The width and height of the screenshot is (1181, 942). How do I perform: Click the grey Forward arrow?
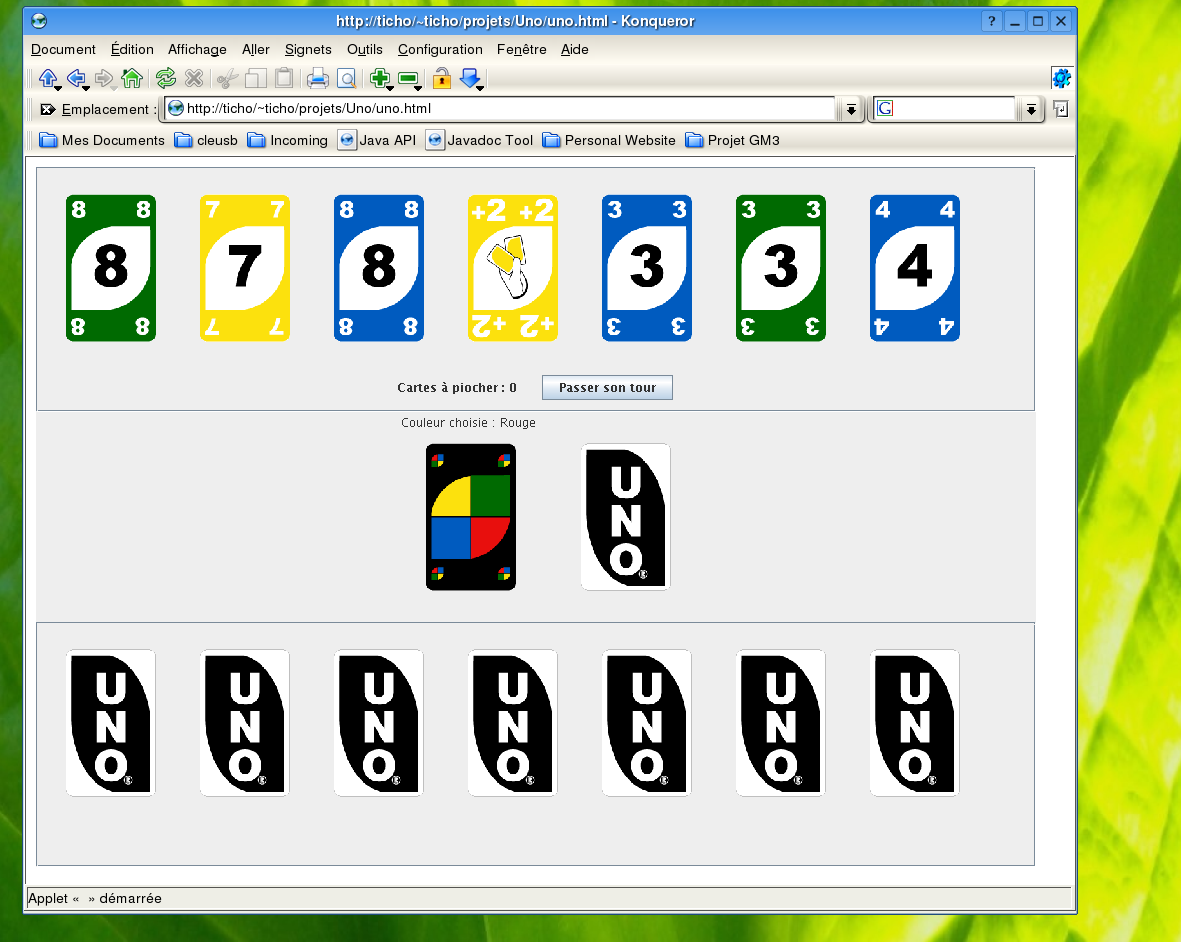104,78
